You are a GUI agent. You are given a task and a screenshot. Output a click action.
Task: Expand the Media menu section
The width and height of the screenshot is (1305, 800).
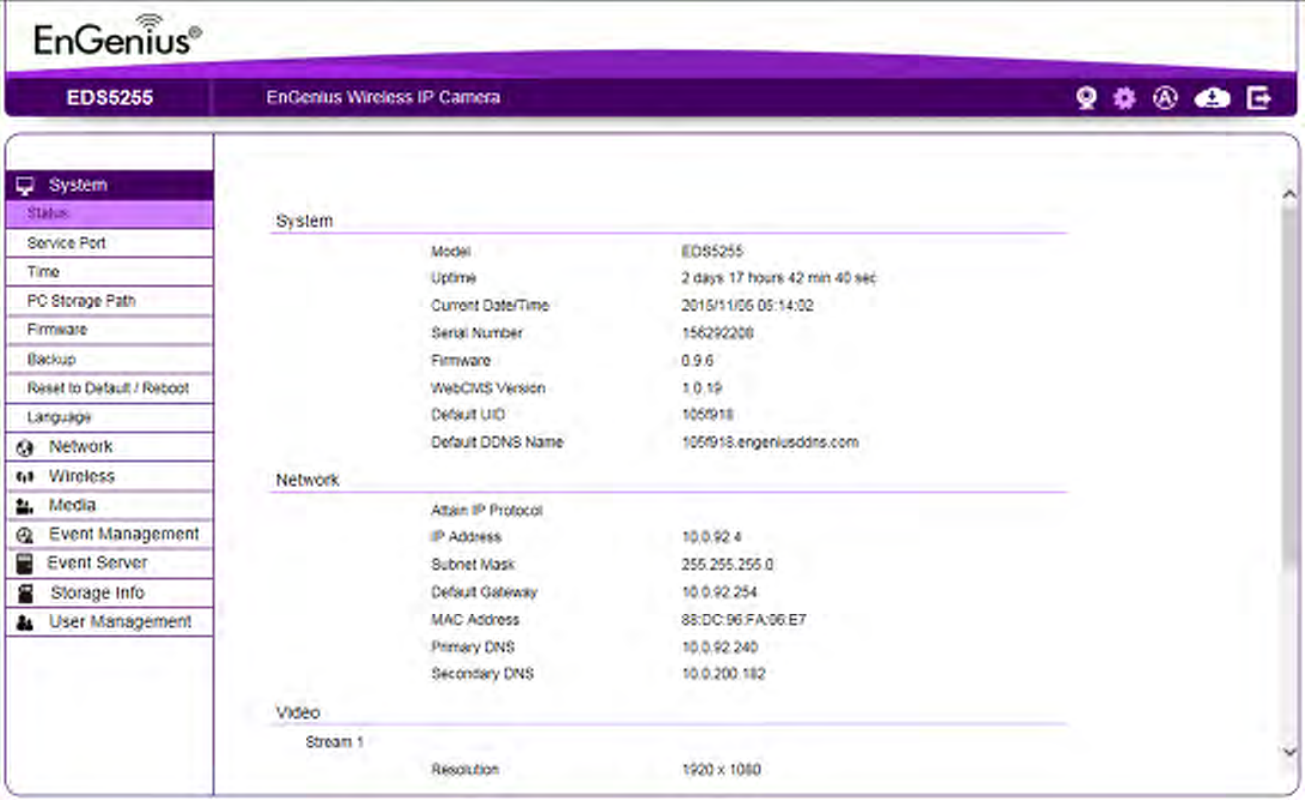coord(109,505)
